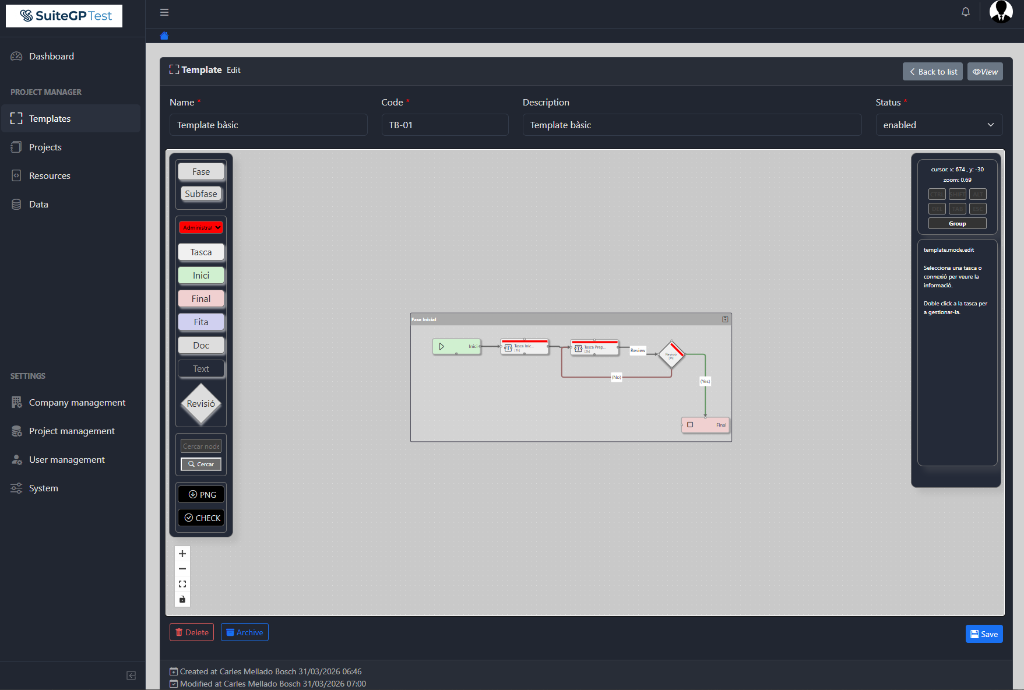The height and width of the screenshot is (690, 1024).
Task: Open Projects in the sidebar
Action: (45, 147)
